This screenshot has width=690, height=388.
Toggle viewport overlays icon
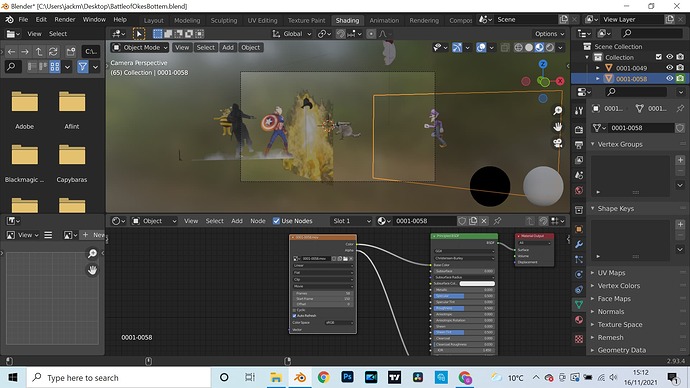[481, 48]
